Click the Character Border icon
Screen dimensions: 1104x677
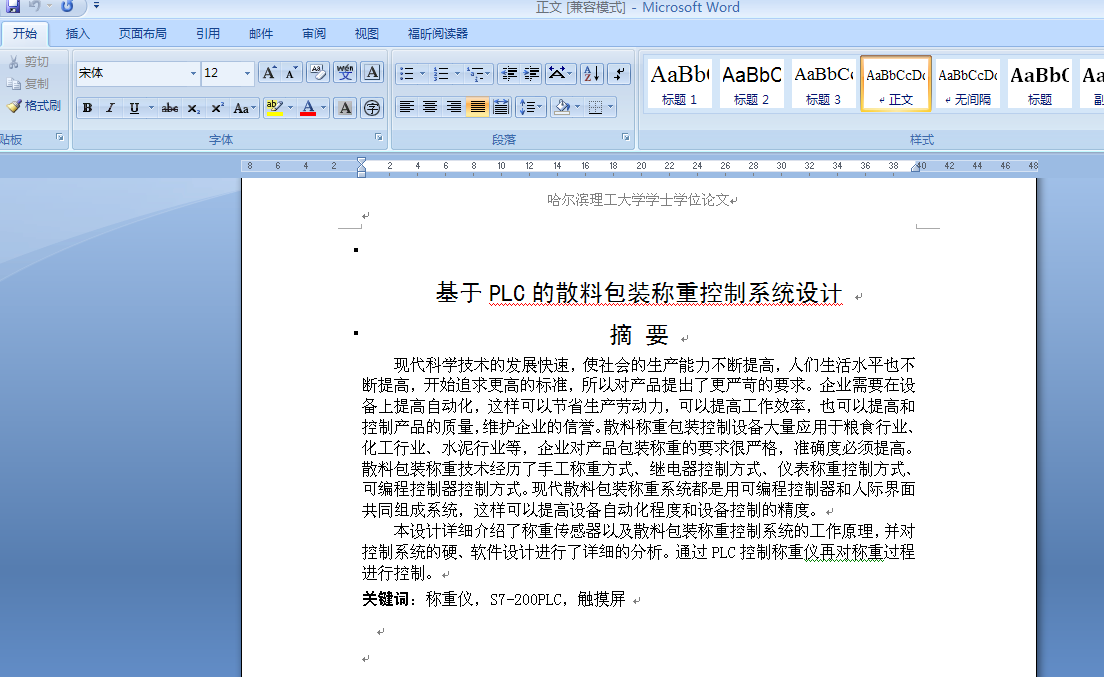tap(372, 72)
